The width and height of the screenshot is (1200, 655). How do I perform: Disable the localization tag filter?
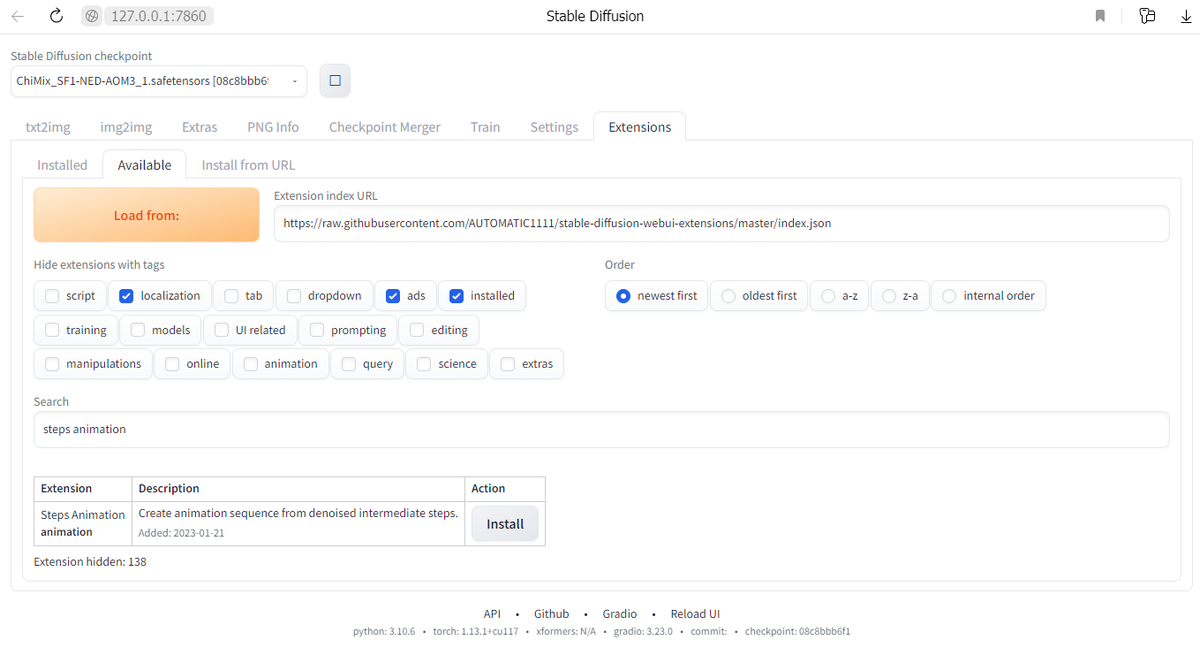tap(125, 295)
